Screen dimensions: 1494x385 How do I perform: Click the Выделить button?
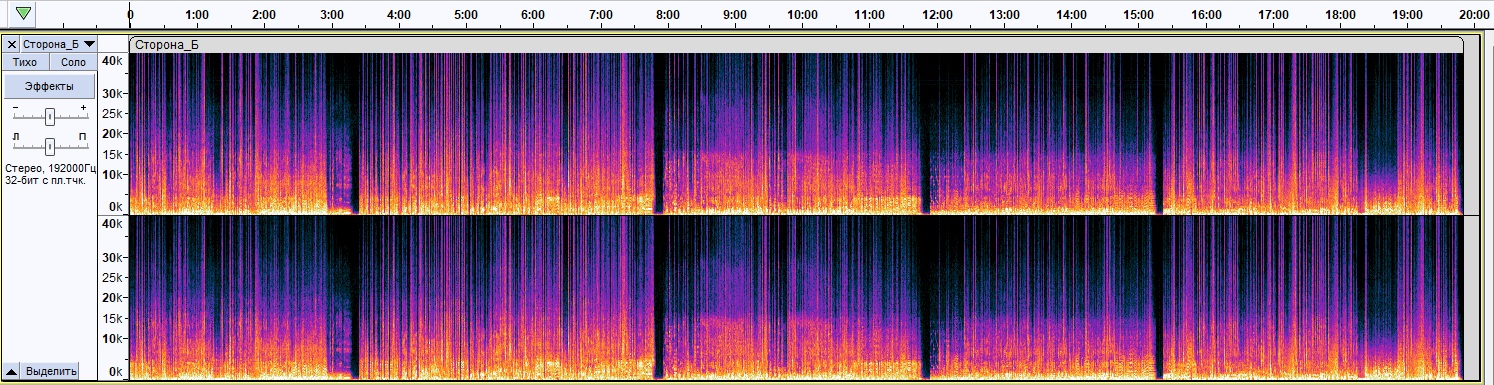click(x=51, y=371)
